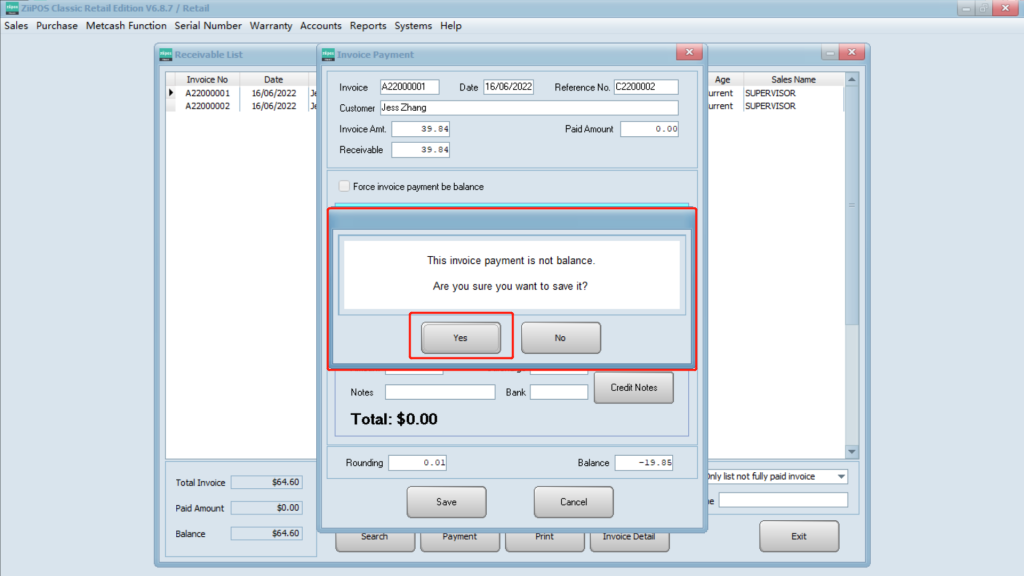
Task: Click the Rounding value field
Action: coord(417,463)
